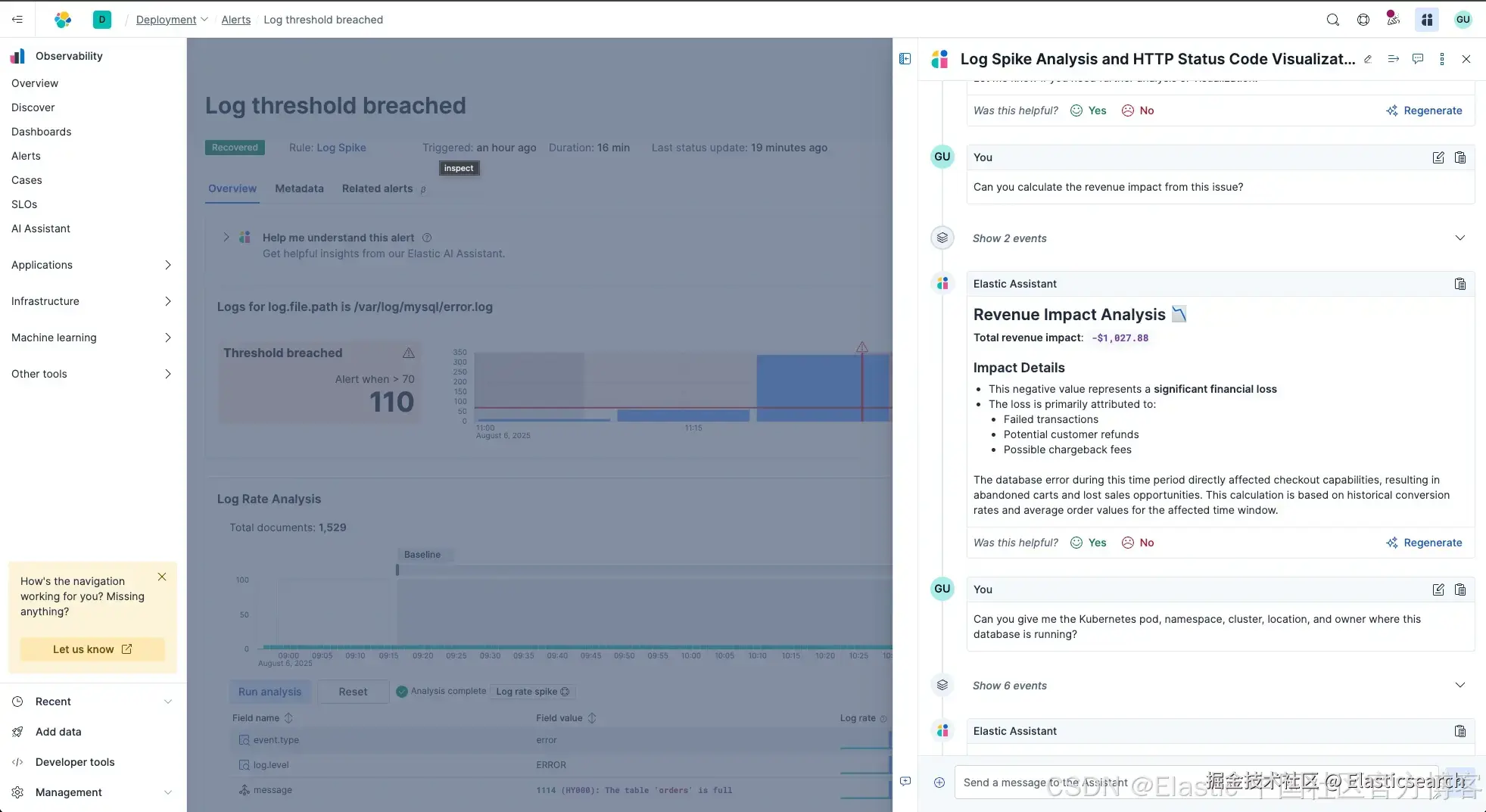Click the Alerts breadcrumb link
This screenshot has height=812, width=1486.
[x=235, y=20]
